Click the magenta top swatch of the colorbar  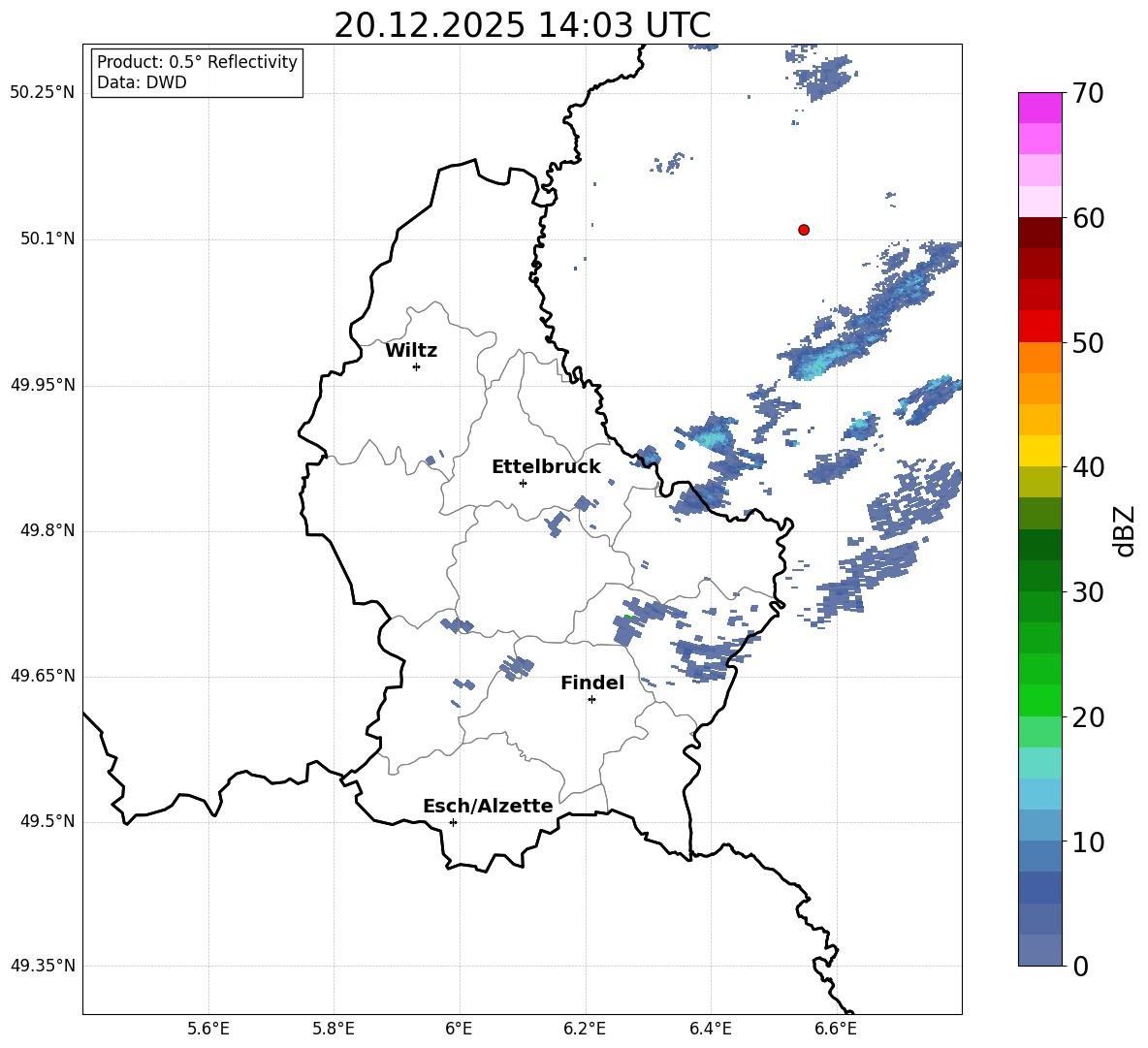point(1040,109)
